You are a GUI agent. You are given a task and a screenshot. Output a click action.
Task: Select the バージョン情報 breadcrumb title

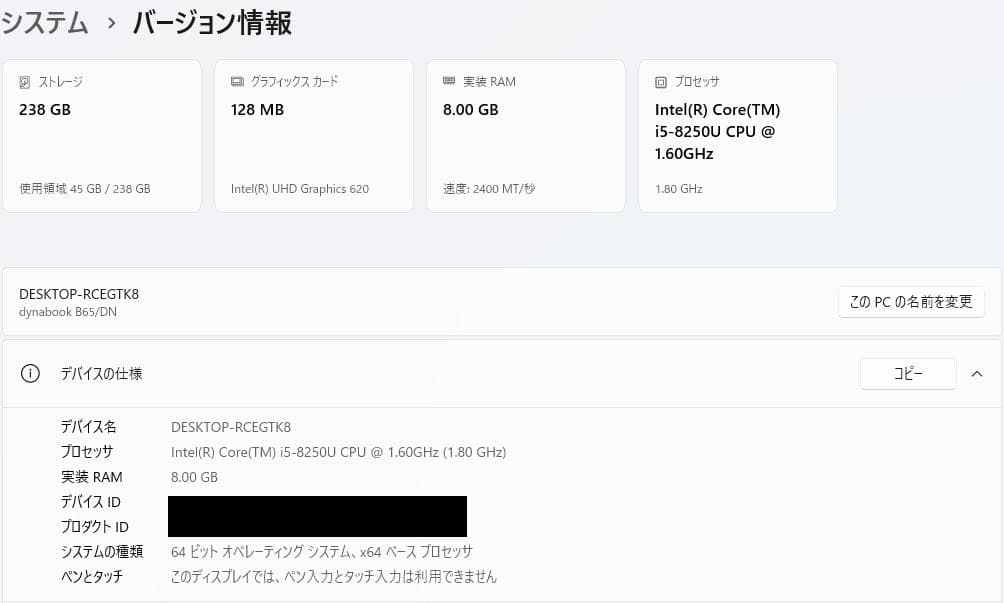click(210, 23)
